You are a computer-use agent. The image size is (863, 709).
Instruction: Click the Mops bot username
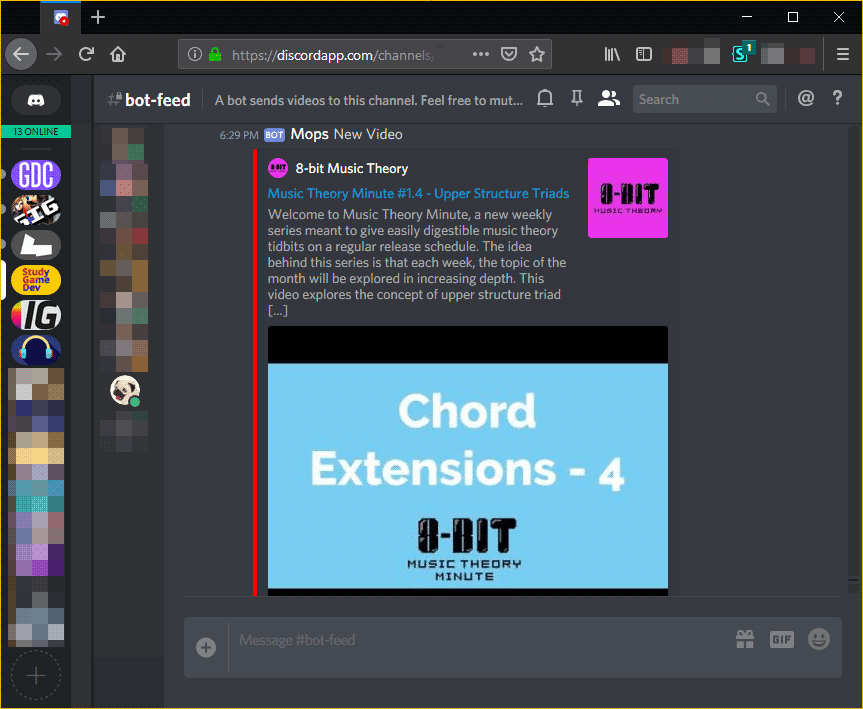click(x=309, y=134)
